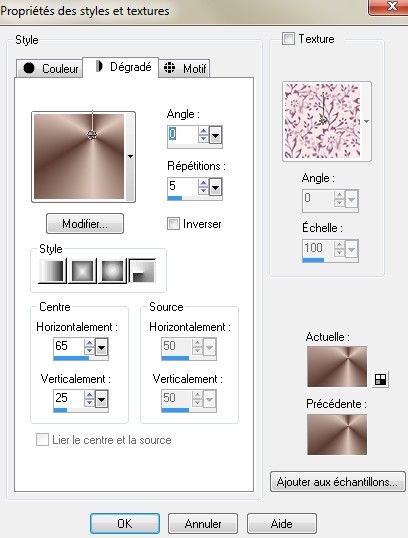
Task: Click the Précédente gradient swatch
Action: [337, 434]
